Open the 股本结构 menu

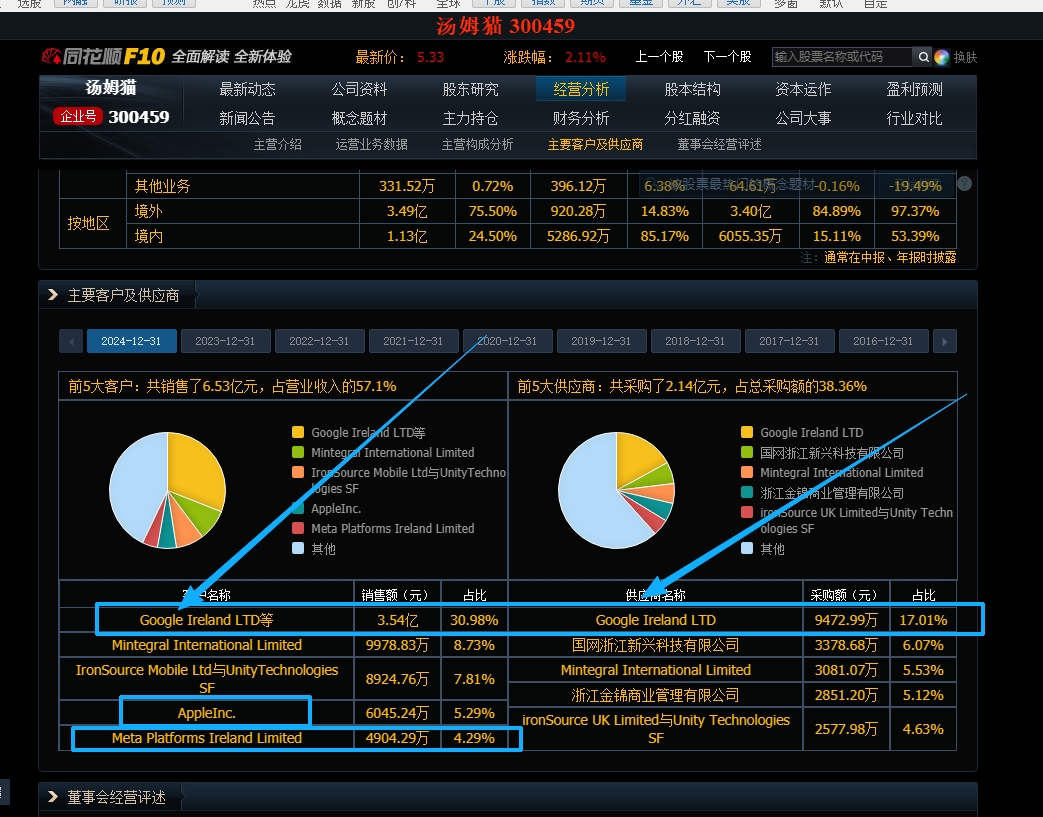pyautogui.click(x=692, y=89)
